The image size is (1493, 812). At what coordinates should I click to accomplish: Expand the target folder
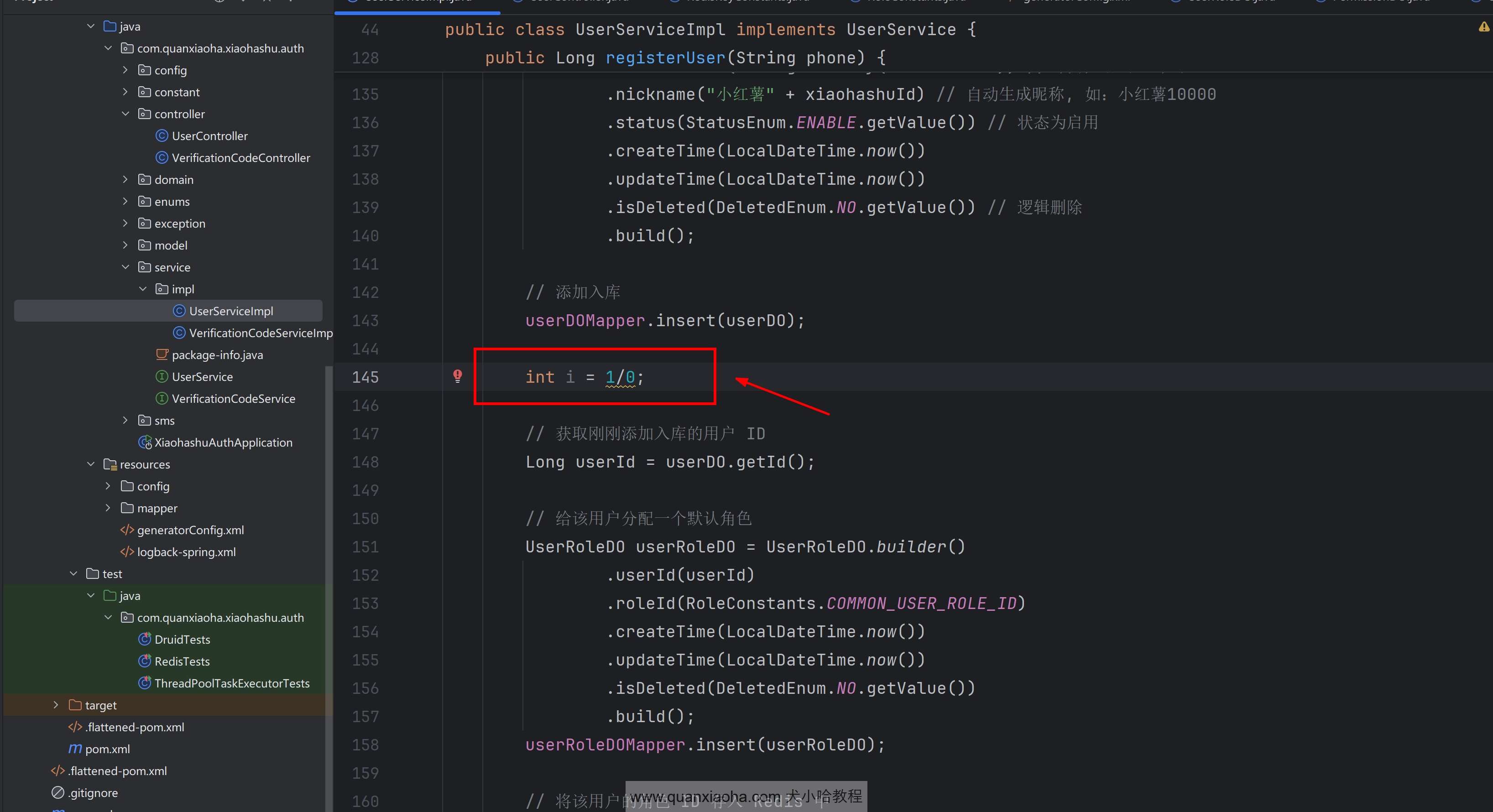click(56, 705)
